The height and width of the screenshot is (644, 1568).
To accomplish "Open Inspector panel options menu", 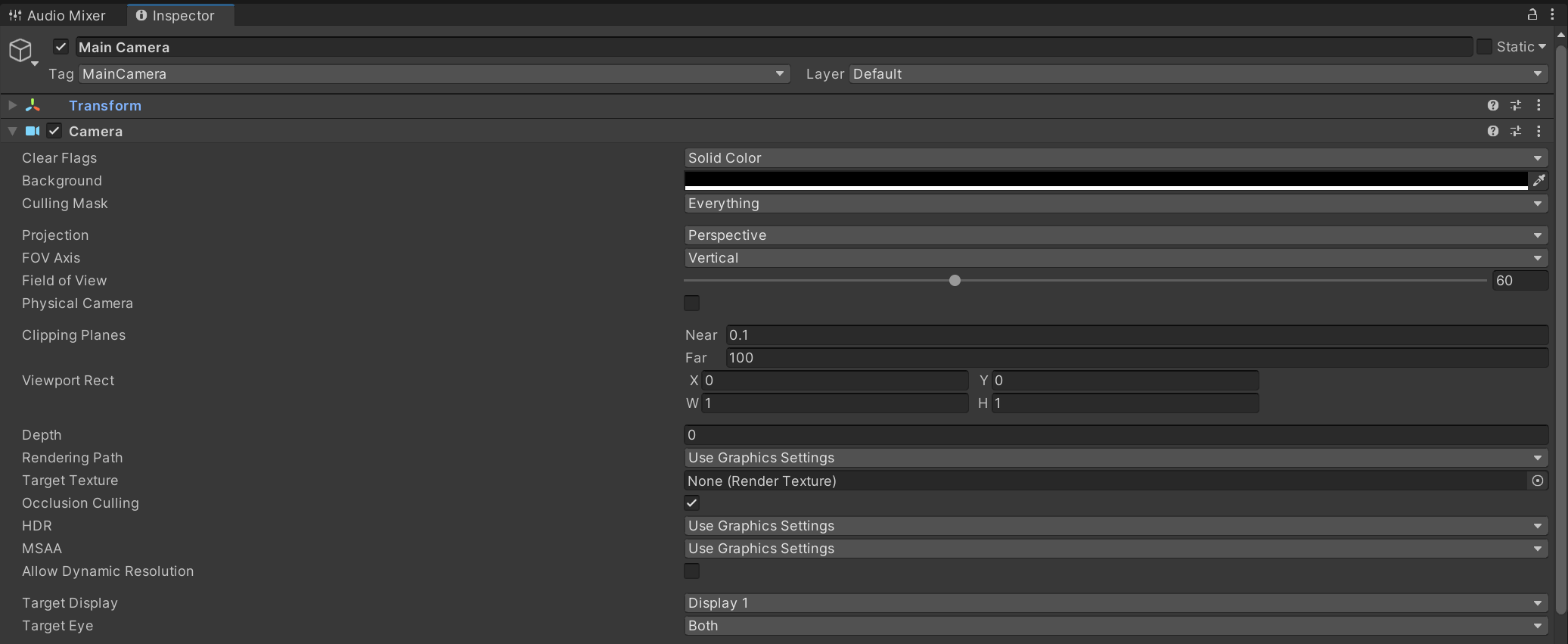I will pos(1552,14).
